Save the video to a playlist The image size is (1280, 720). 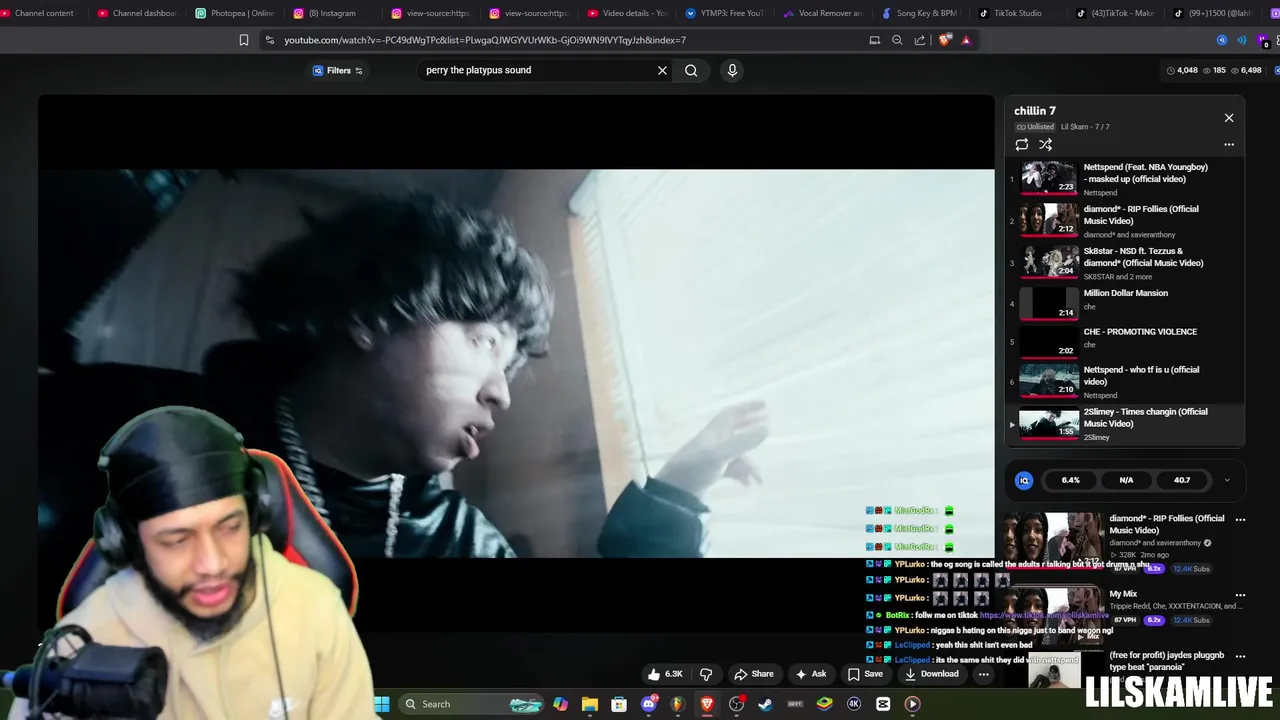865,674
